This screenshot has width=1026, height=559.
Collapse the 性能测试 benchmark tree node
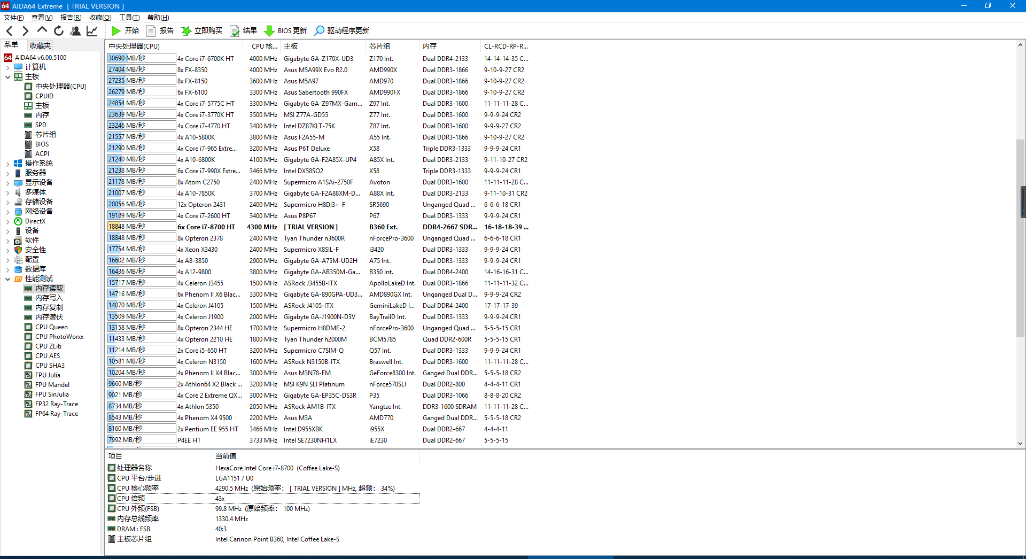8,279
